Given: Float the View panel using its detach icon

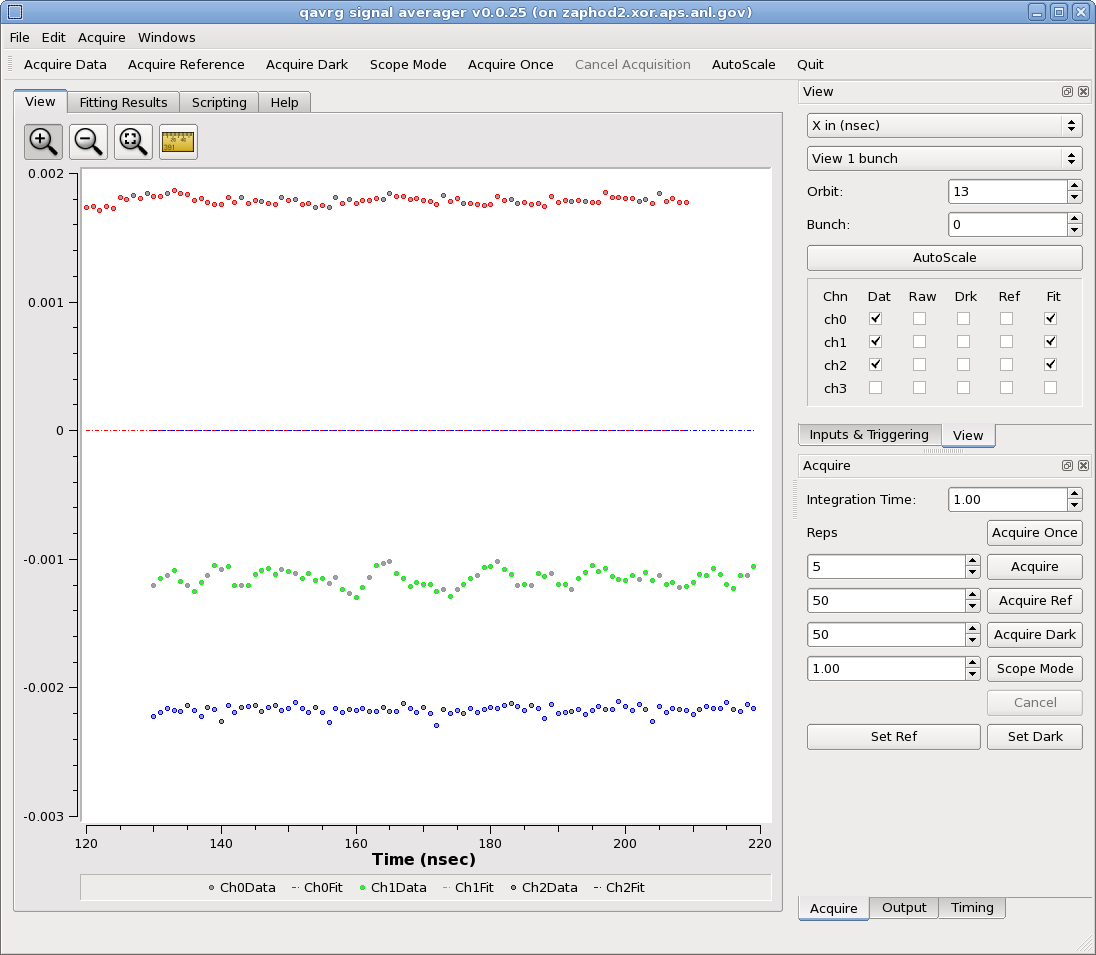Looking at the screenshot, I should tap(1067, 91).
